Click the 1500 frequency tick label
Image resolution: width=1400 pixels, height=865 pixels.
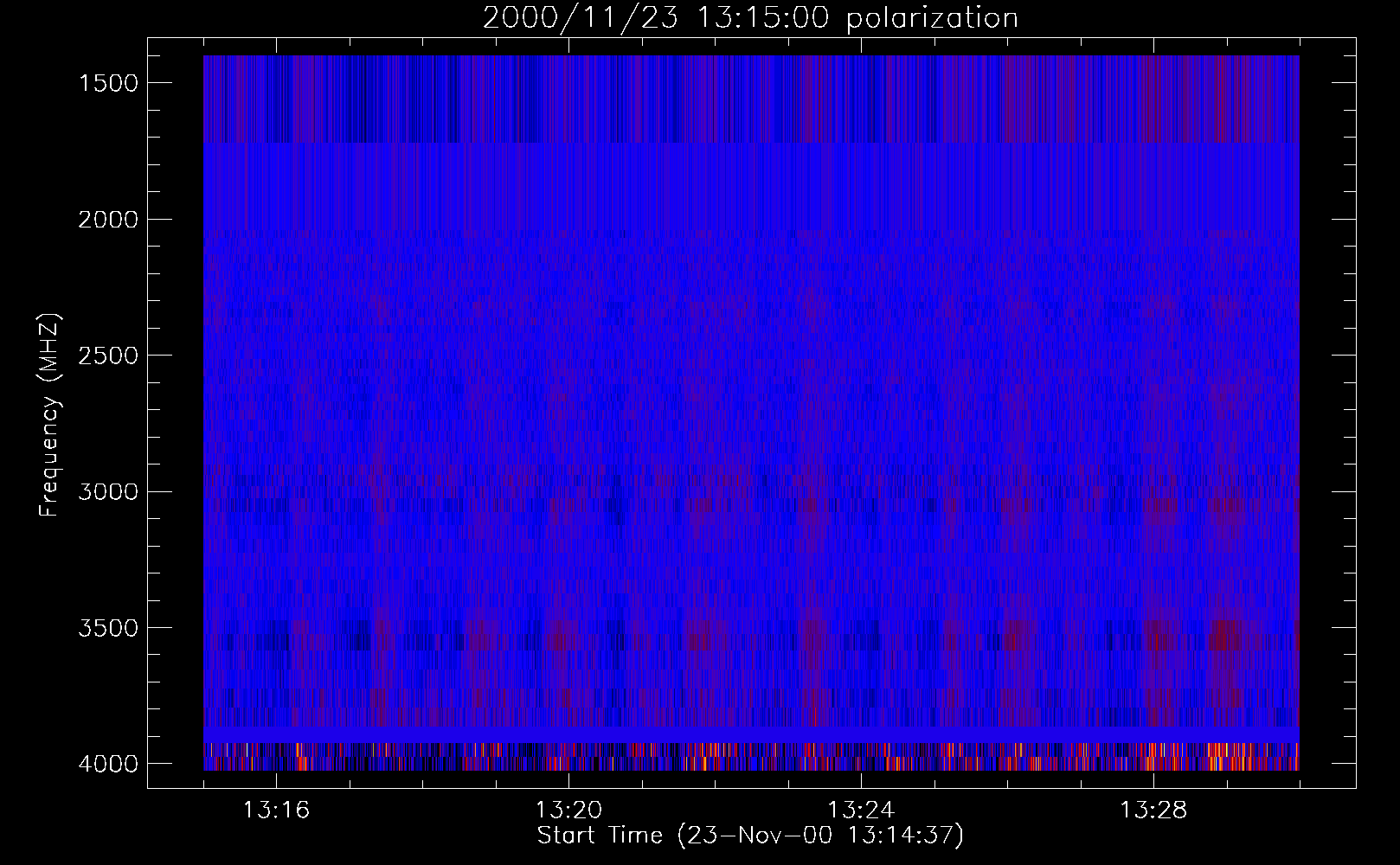(x=108, y=83)
